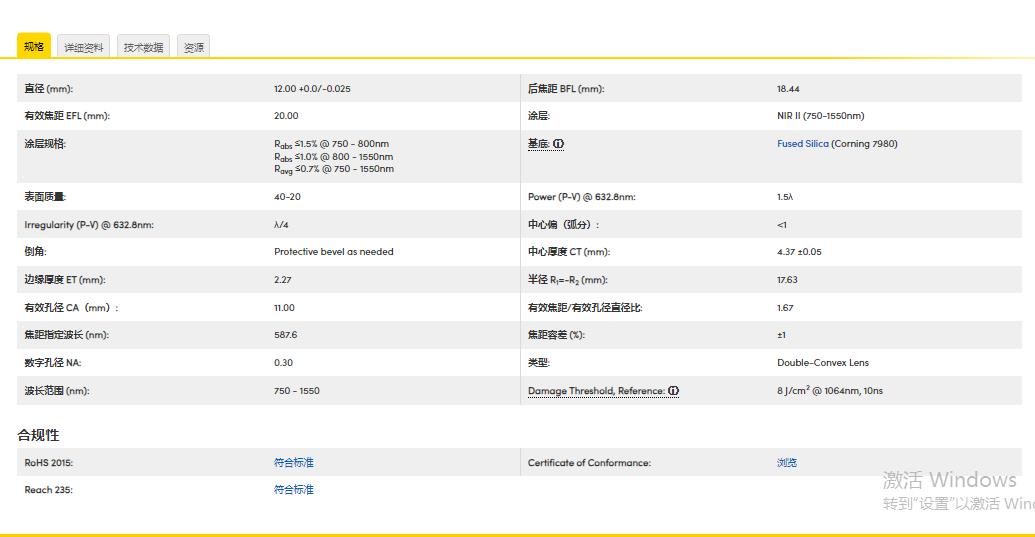Select the clear aperture value 11.00
This screenshot has height=537, width=1035.
pyautogui.click(x=284, y=307)
